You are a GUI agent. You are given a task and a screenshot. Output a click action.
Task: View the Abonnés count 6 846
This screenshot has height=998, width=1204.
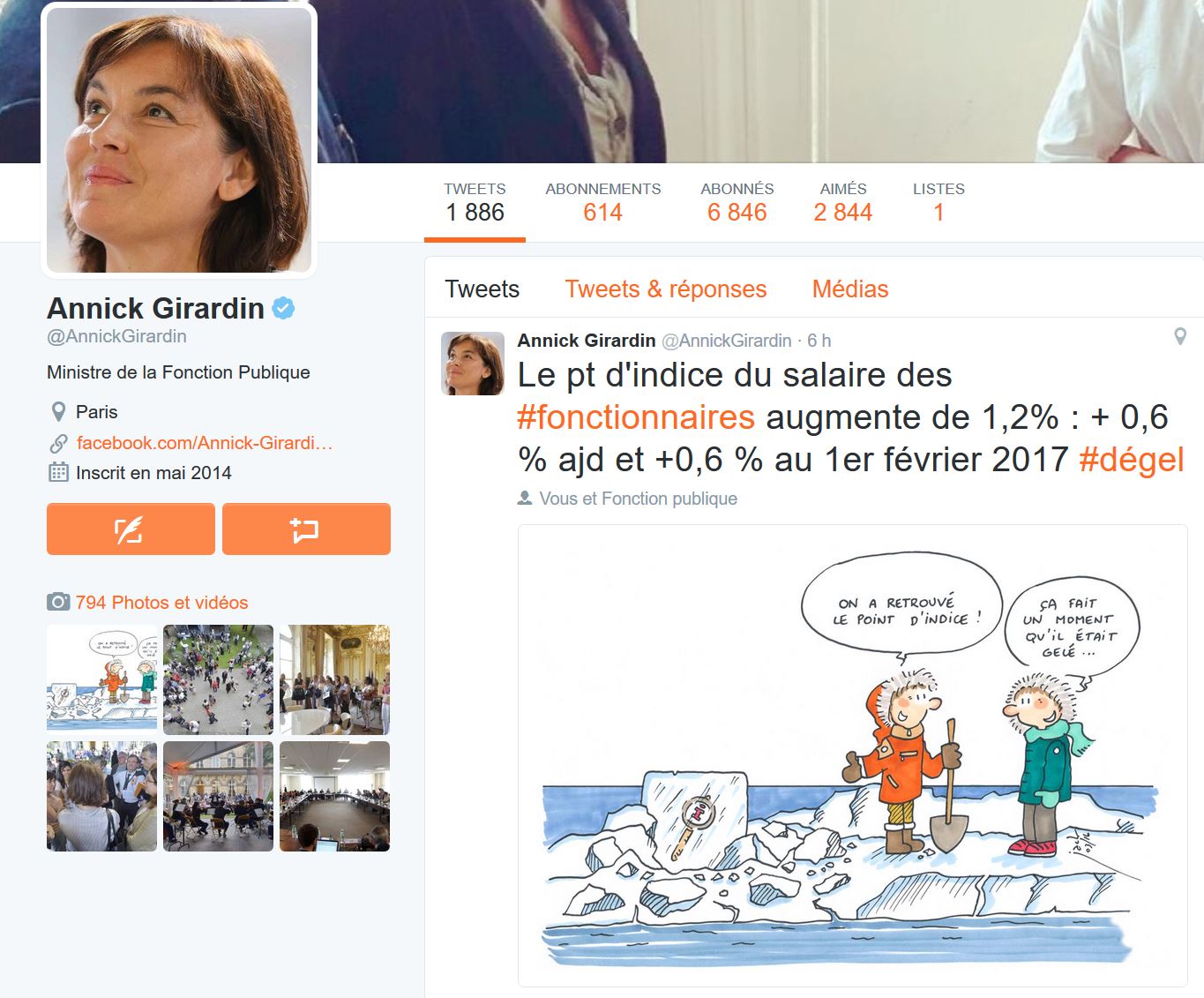pyautogui.click(x=737, y=213)
